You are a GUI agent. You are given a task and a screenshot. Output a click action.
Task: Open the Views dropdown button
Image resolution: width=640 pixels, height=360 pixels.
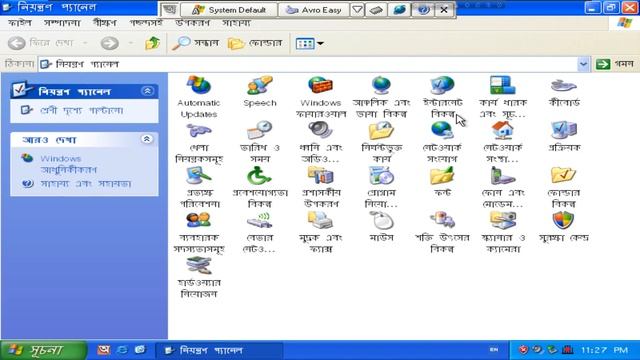click(x=309, y=43)
